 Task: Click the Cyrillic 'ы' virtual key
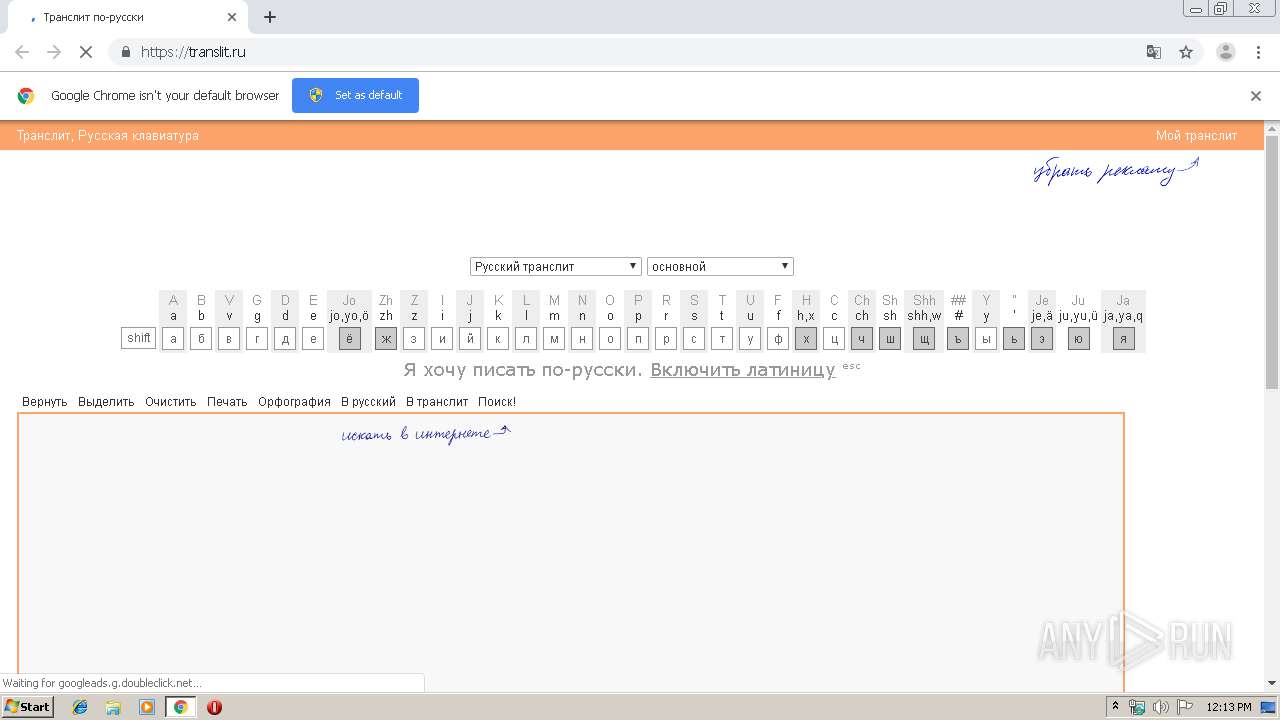pos(986,338)
